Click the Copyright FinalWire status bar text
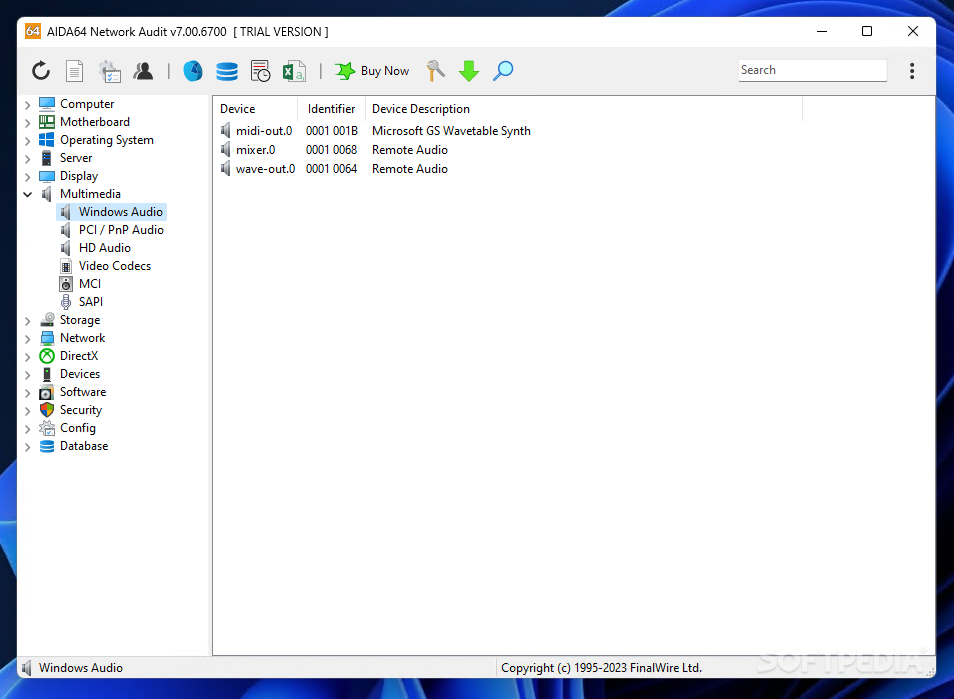Image resolution: width=954 pixels, height=699 pixels. pos(601,668)
